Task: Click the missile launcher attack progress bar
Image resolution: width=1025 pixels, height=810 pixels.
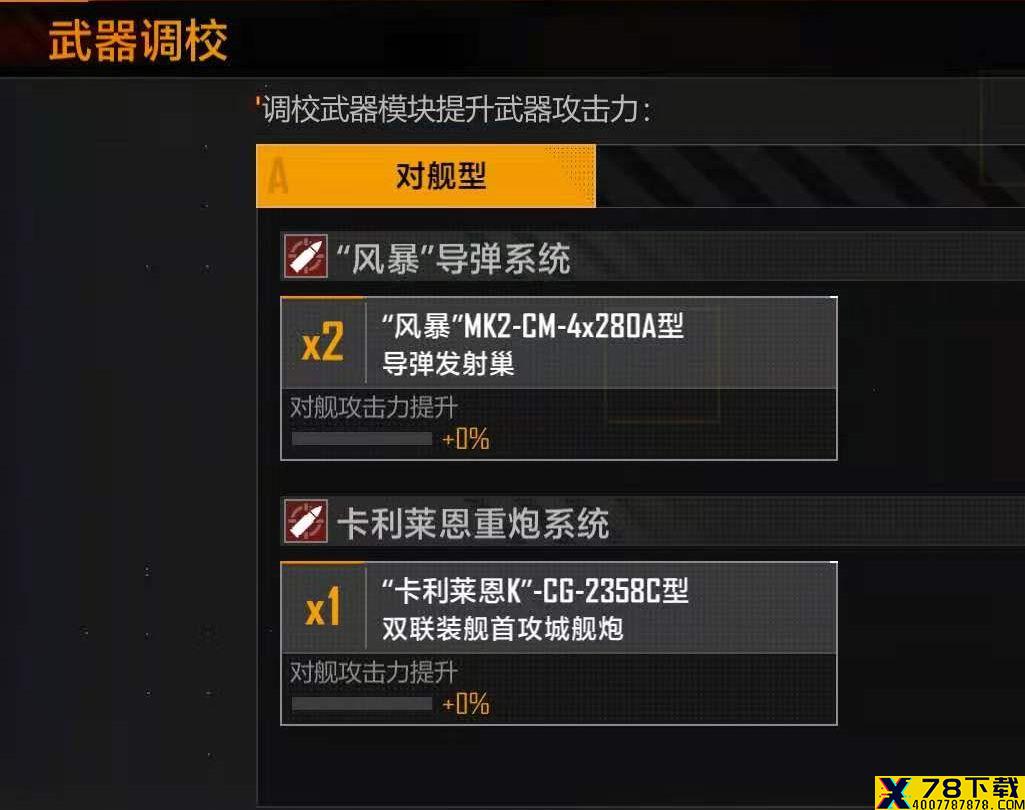Action: (x=361, y=438)
